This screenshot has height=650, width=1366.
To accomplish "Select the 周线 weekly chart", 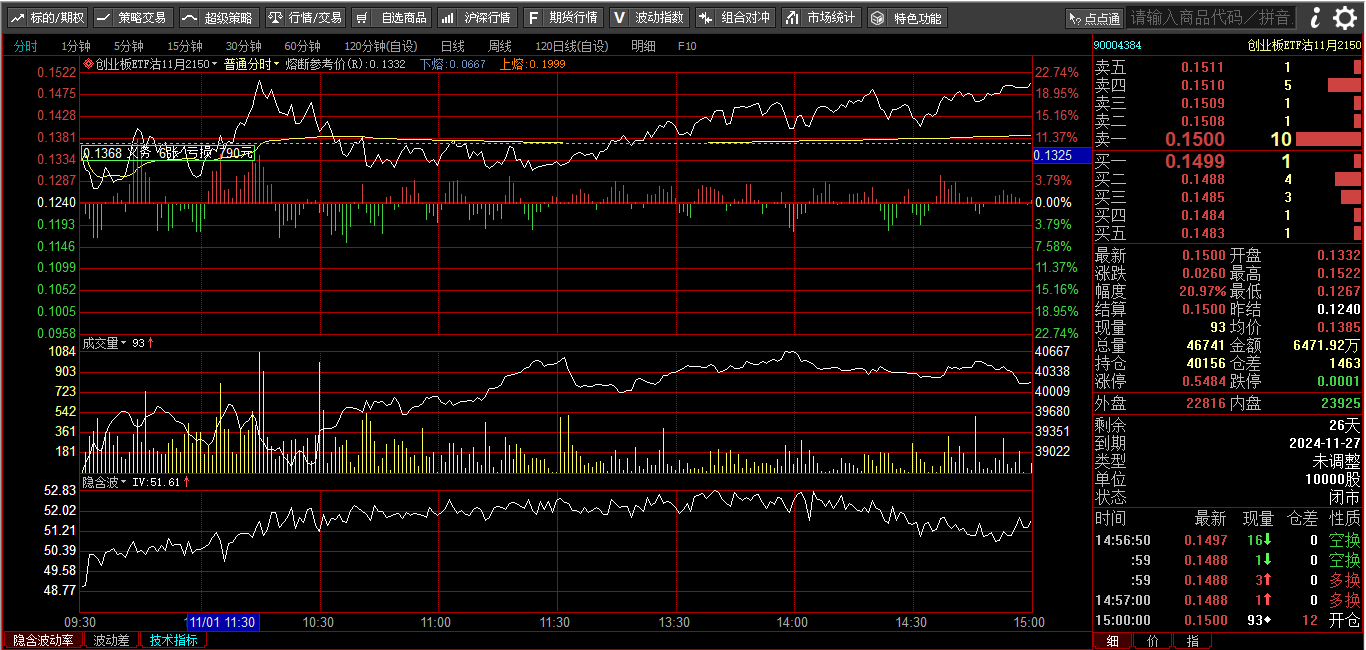I will coord(500,46).
